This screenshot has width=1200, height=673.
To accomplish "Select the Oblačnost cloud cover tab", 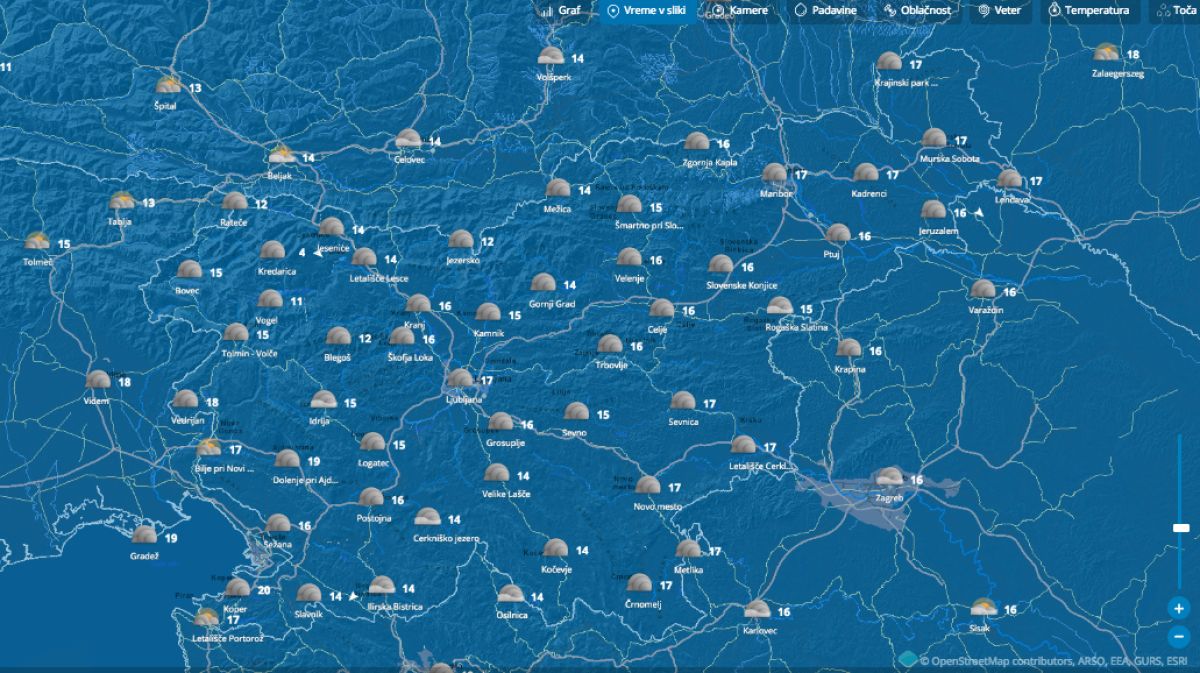I will pyautogui.click(x=918, y=11).
